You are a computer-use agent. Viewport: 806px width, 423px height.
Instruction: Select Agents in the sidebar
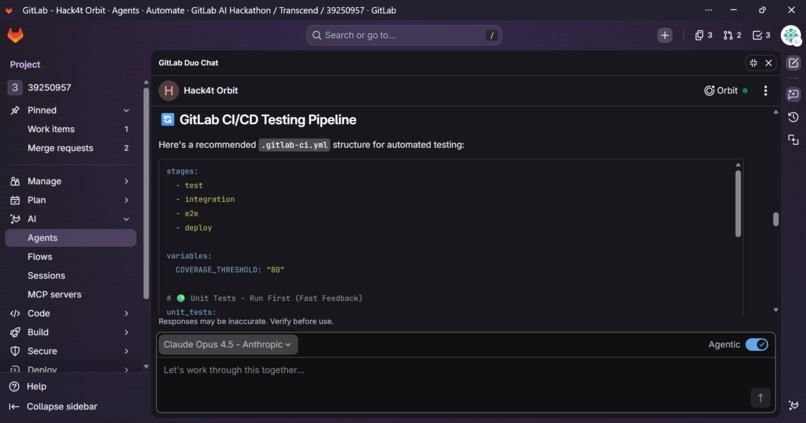tap(70, 238)
